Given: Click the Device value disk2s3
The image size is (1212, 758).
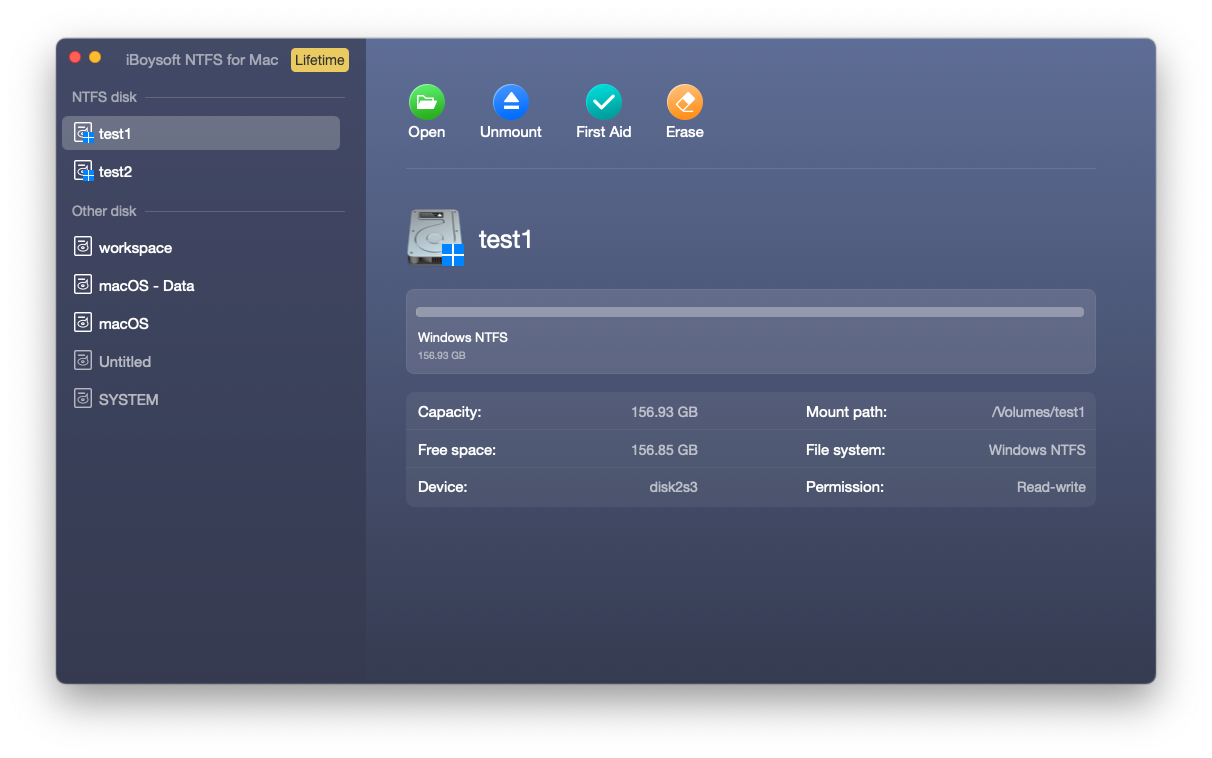Looking at the screenshot, I should [x=673, y=488].
